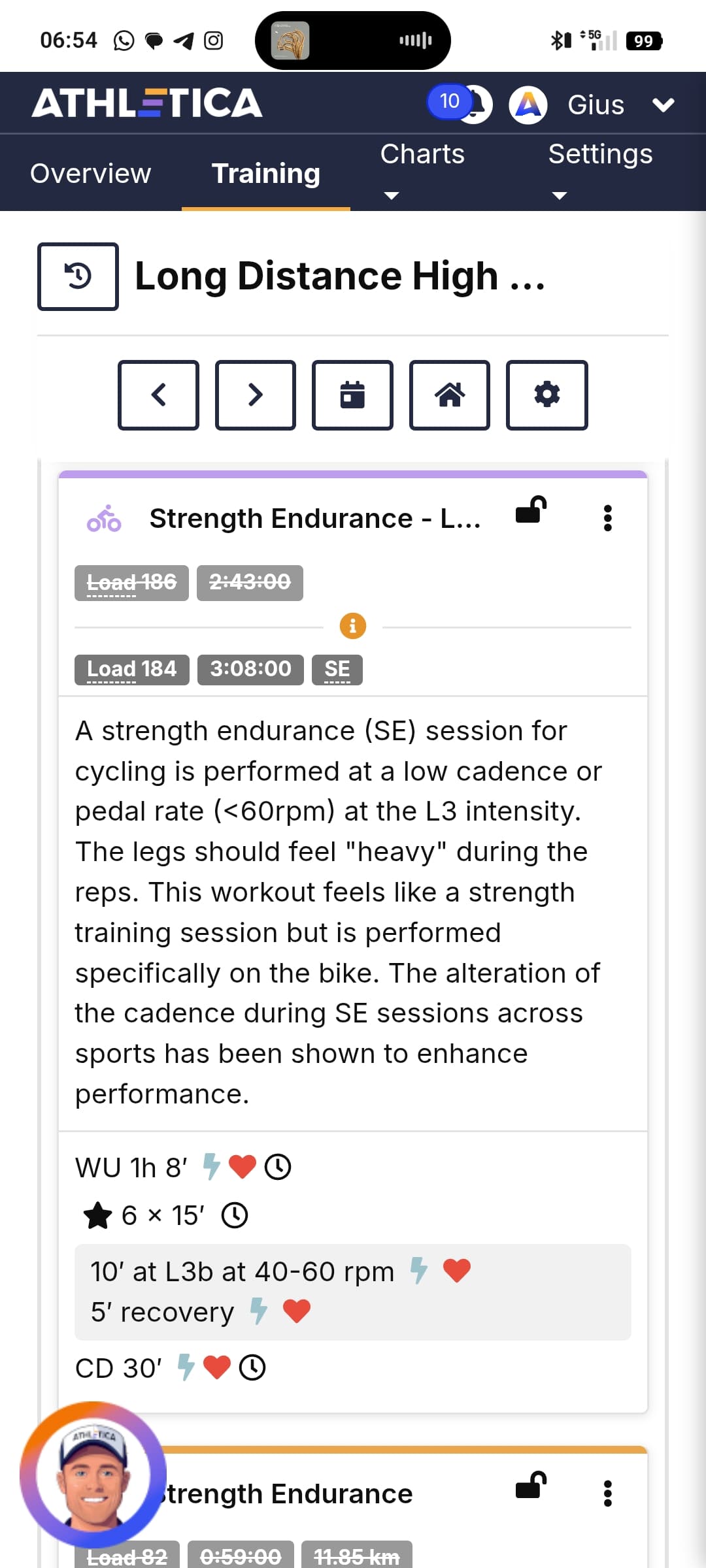
Task: Click the Athletica logo link
Action: tap(147, 103)
